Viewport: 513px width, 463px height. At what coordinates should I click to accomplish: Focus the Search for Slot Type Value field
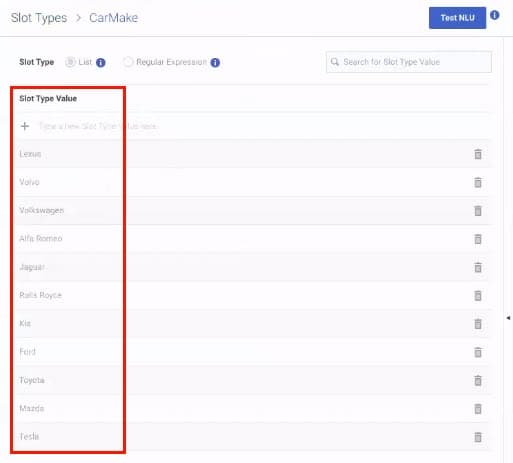(x=409, y=62)
